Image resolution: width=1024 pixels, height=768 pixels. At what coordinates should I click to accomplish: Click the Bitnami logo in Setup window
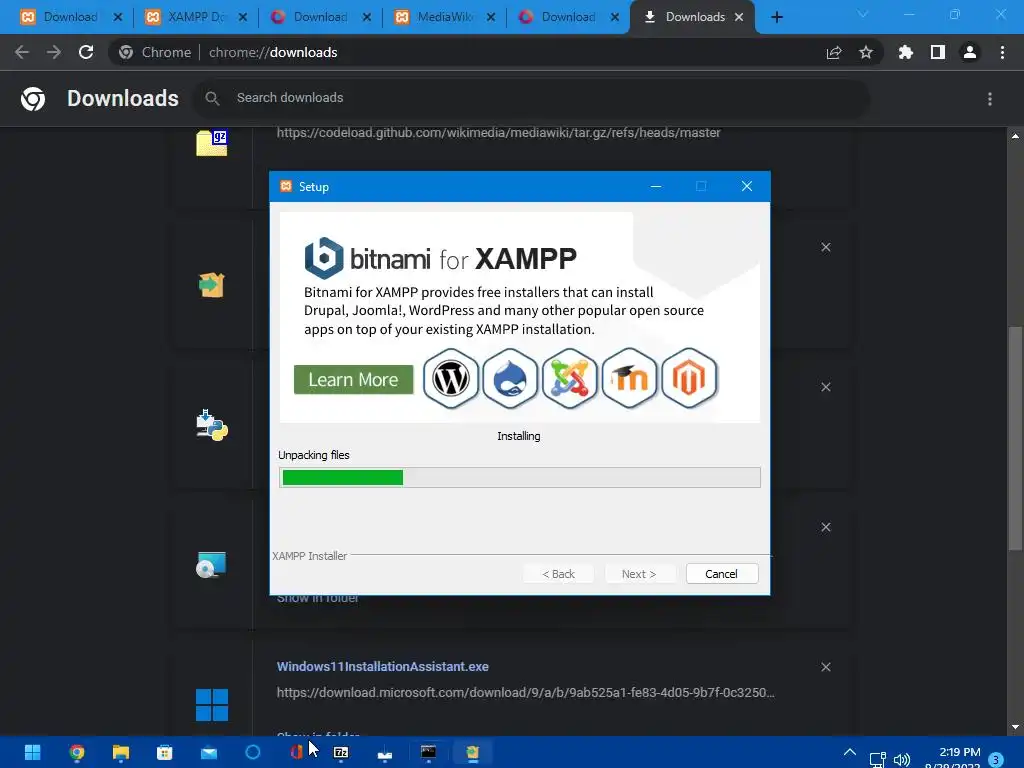point(323,258)
